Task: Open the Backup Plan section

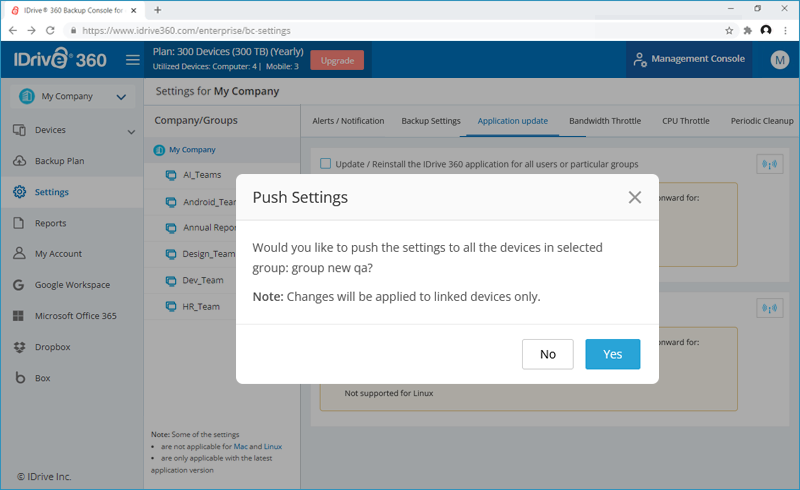Action: tap(59, 161)
